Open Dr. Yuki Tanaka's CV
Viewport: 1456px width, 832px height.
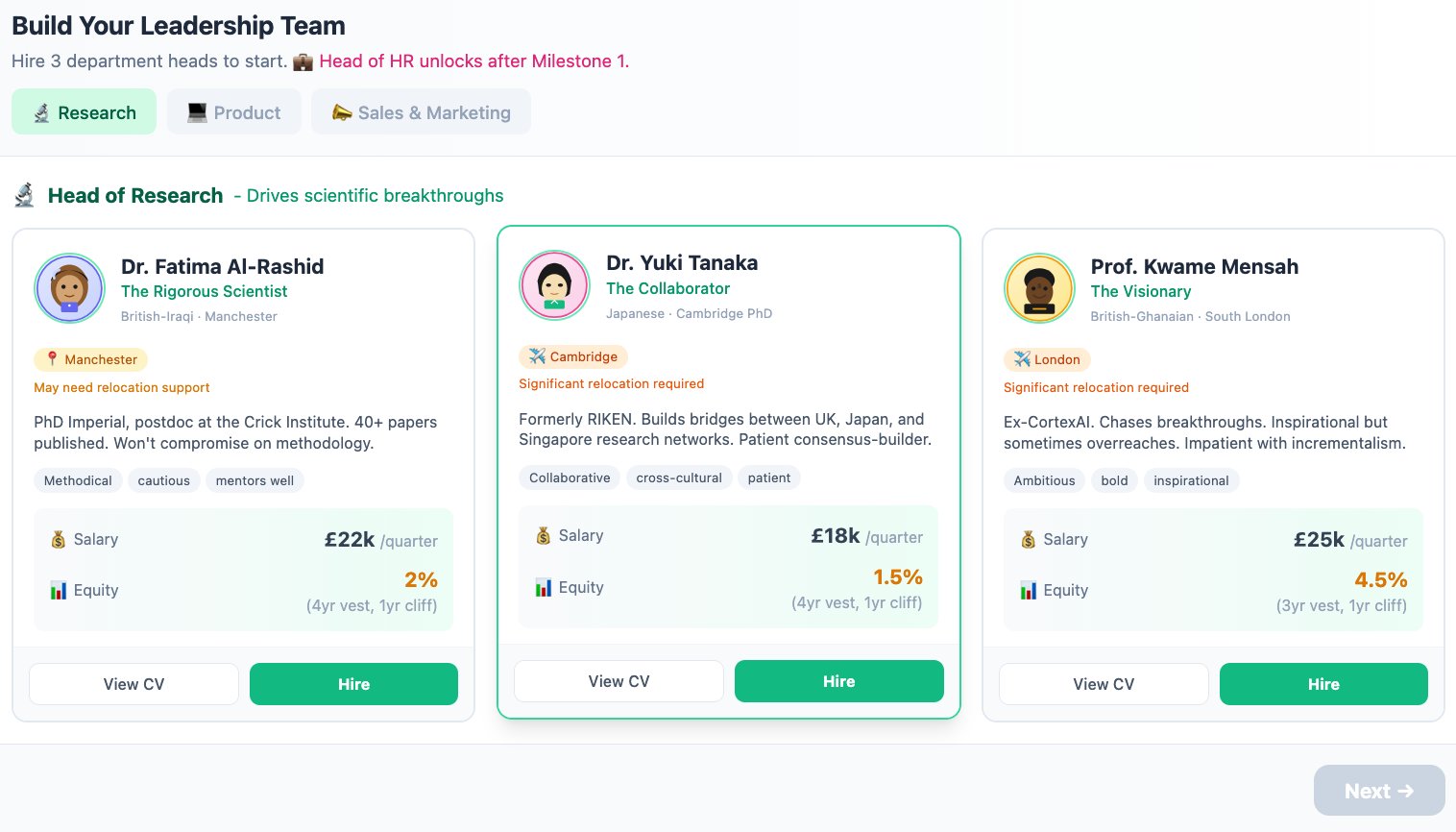click(x=619, y=681)
